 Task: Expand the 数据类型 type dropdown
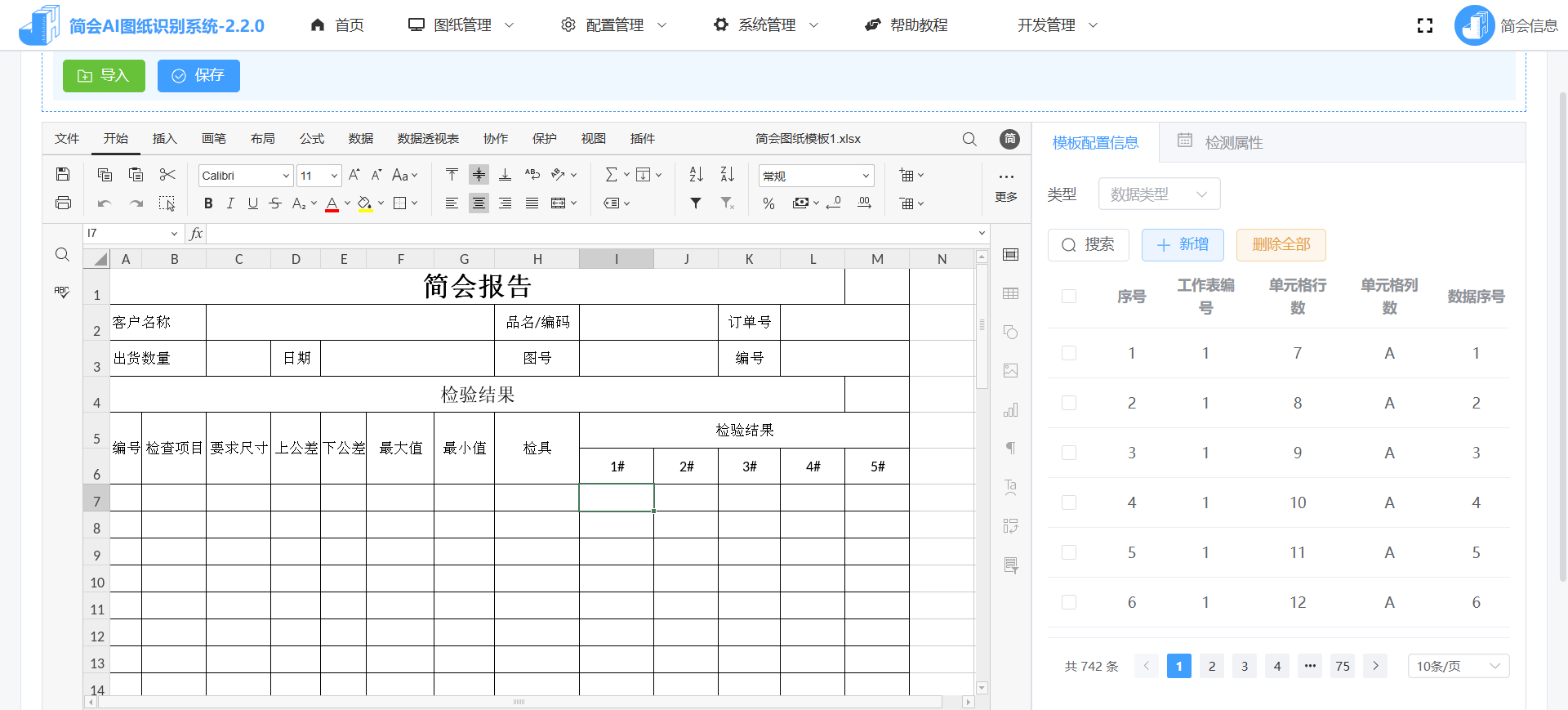point(1159,194)
